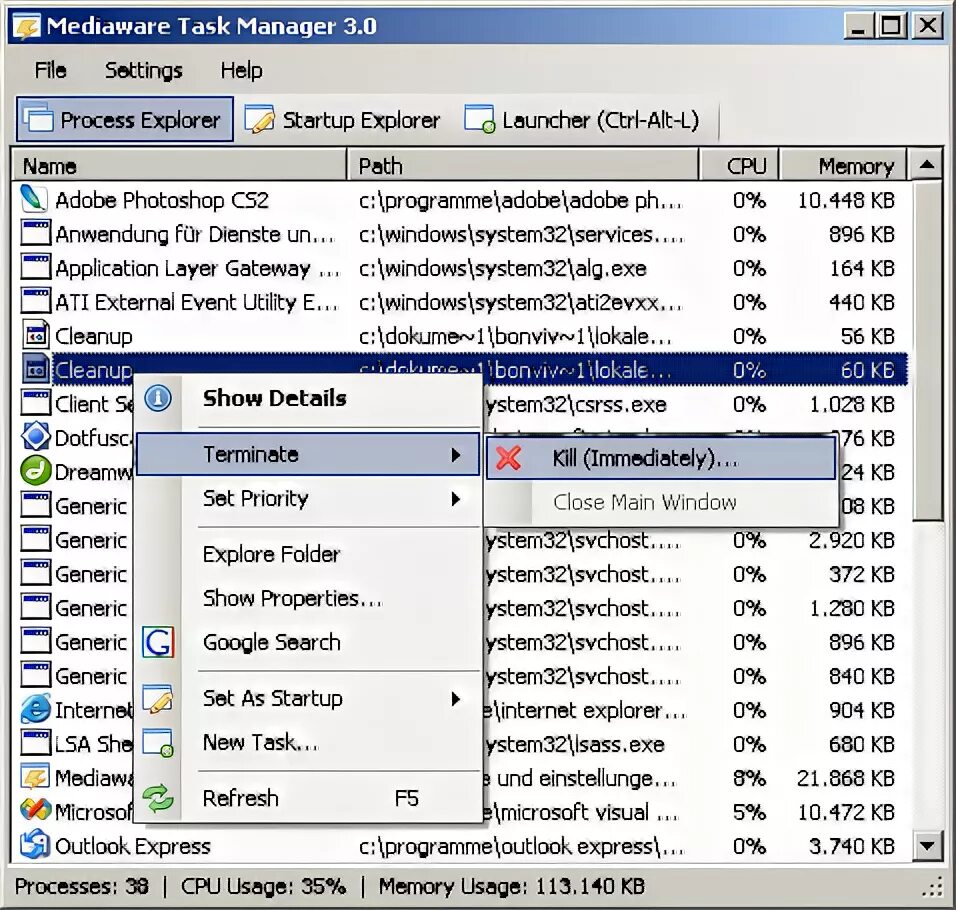This screenshot has width=956, height=910.
Task: Select the Outlook Express process row
Action: point(460,846)
